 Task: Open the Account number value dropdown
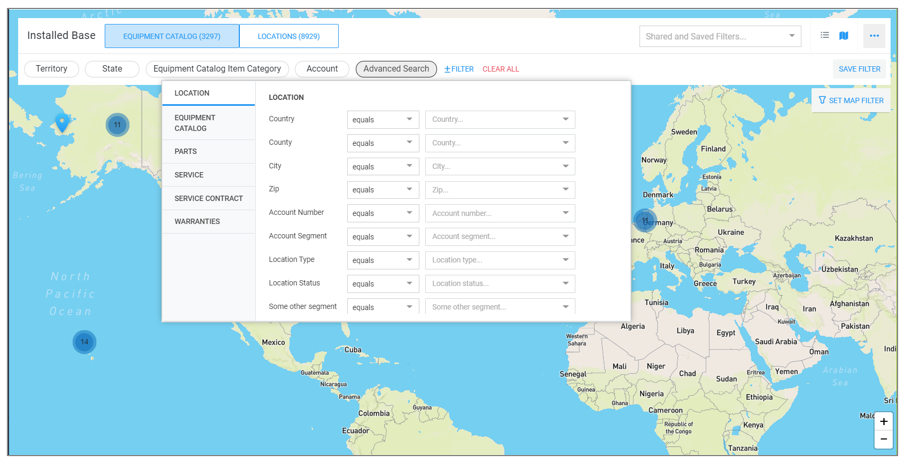500,213
